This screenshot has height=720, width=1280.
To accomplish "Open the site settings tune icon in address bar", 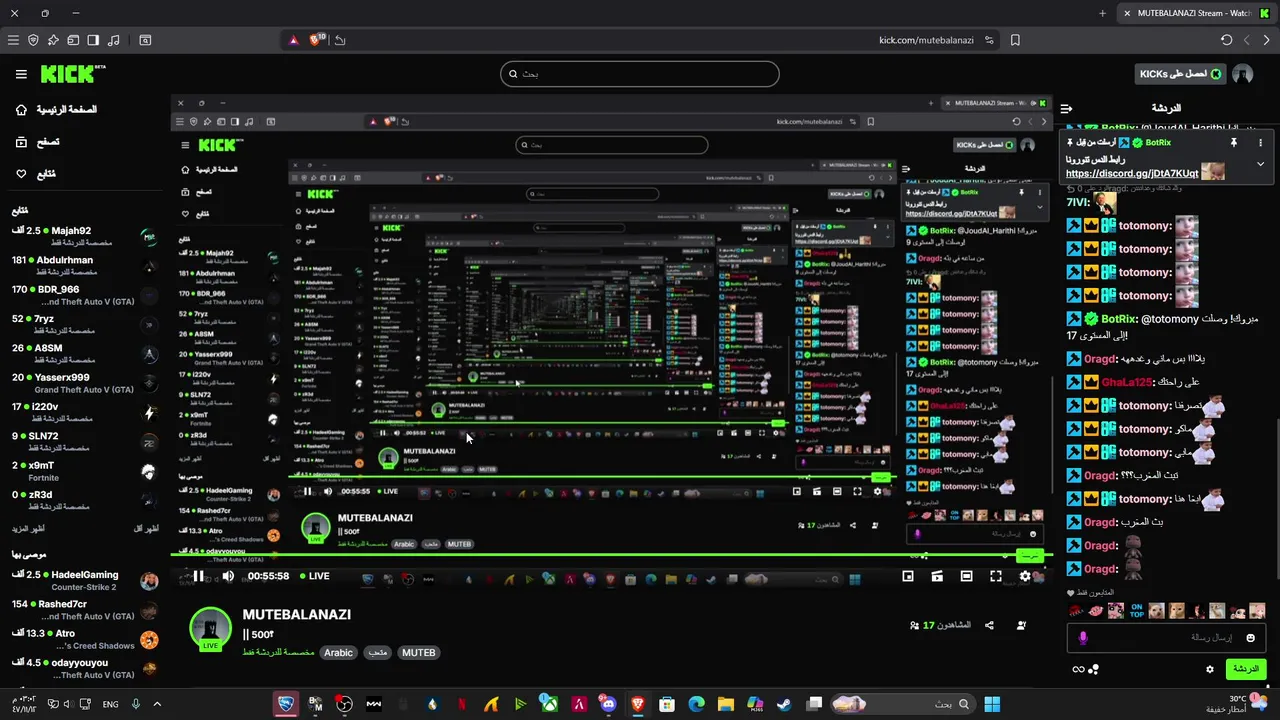I will [x=989, y=40].
